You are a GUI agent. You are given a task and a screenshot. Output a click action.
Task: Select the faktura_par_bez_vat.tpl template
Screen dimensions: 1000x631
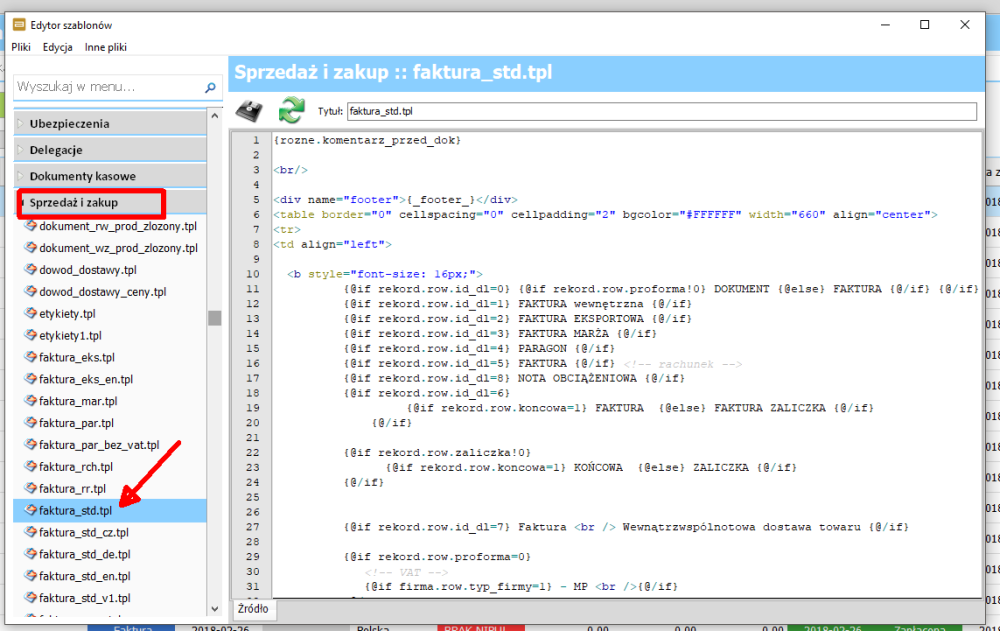coord(99,445)
